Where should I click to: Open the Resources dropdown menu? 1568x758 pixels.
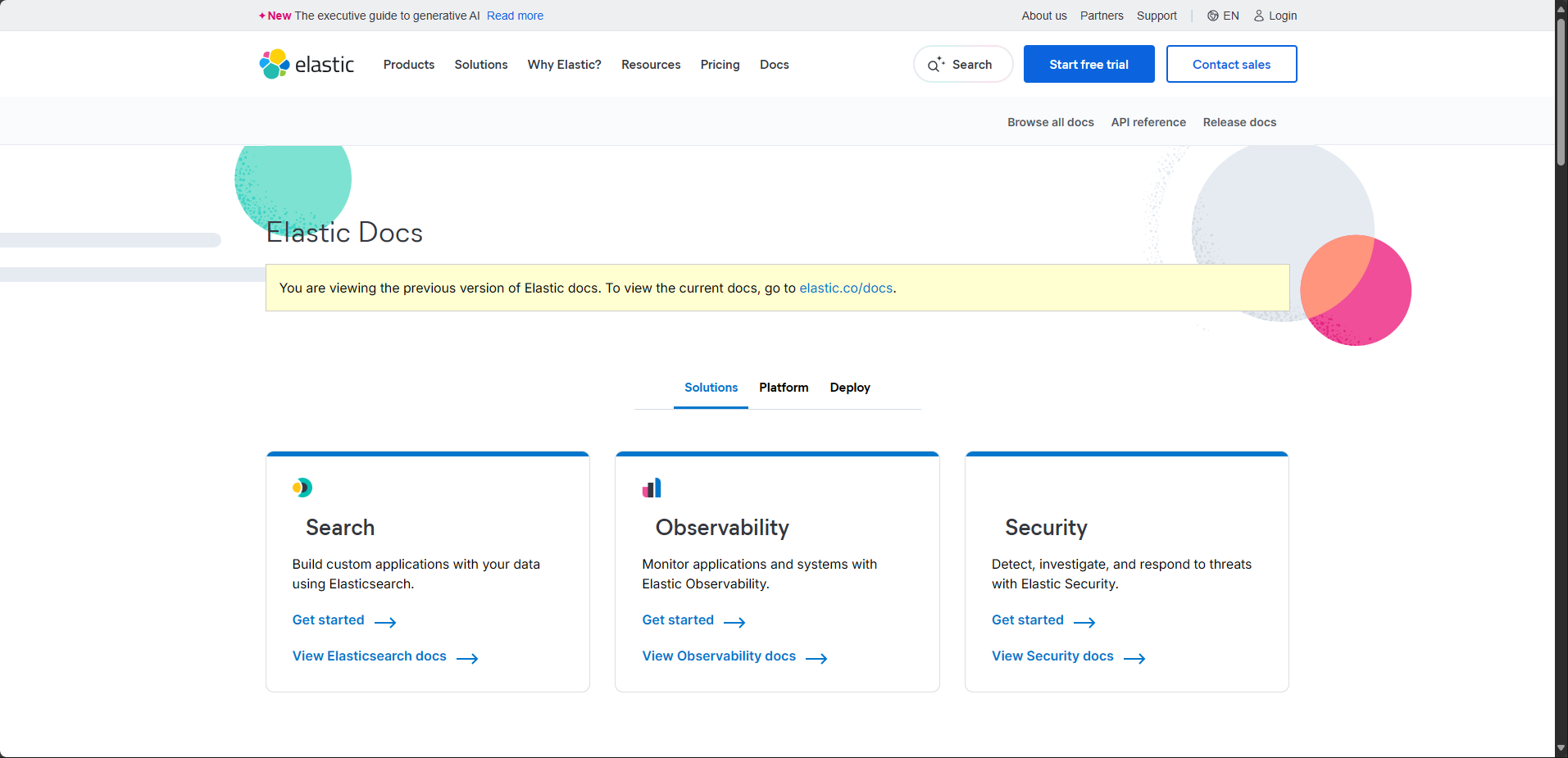point(650,65)
